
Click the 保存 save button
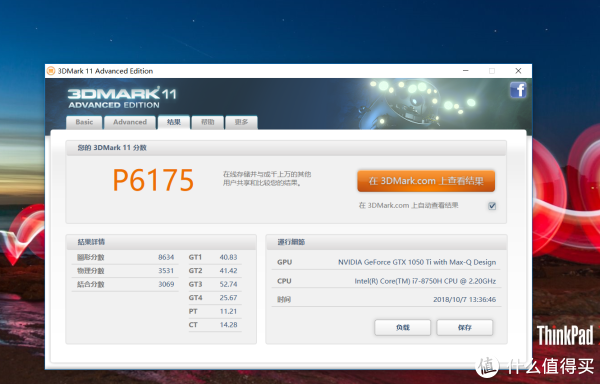pyautogui.click(x=465, y=328)
